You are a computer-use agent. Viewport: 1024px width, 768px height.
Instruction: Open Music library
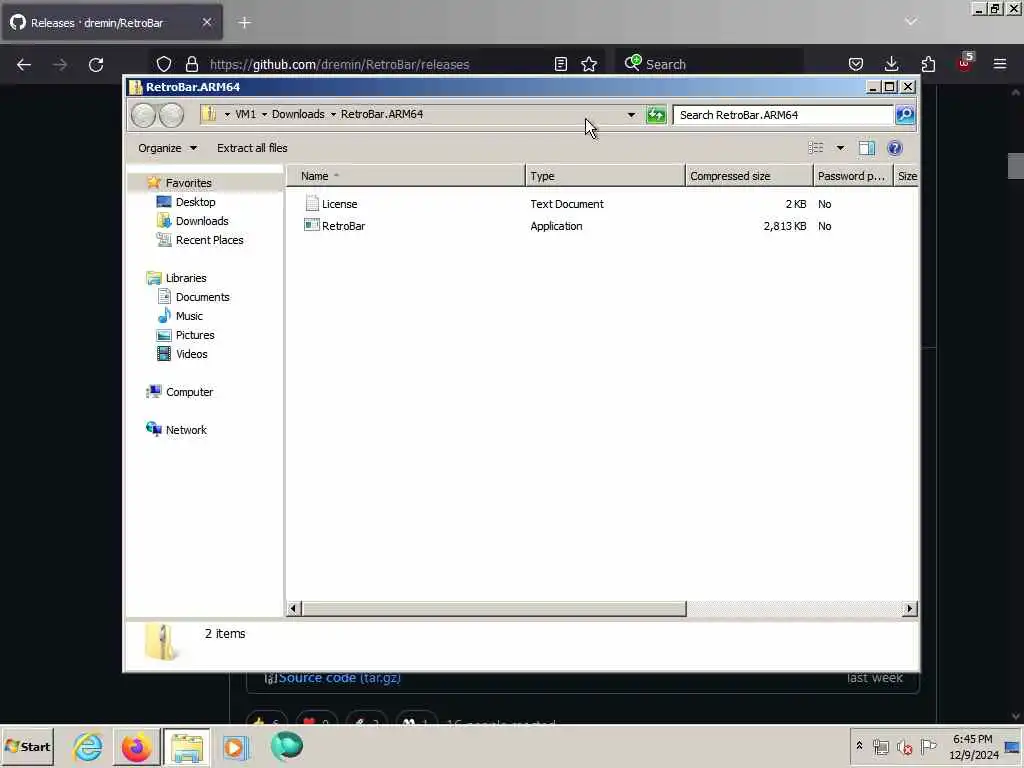click(x=189, y=315)
